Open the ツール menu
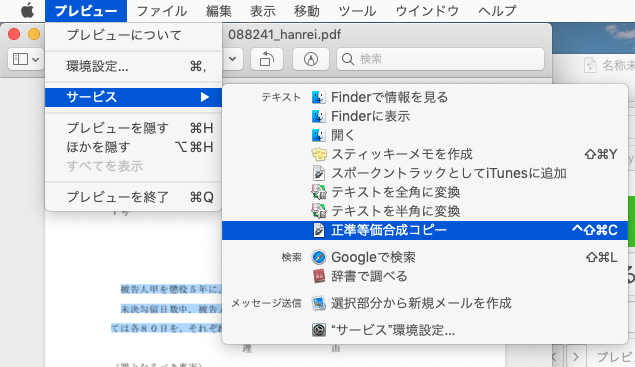 coord(357,11)
